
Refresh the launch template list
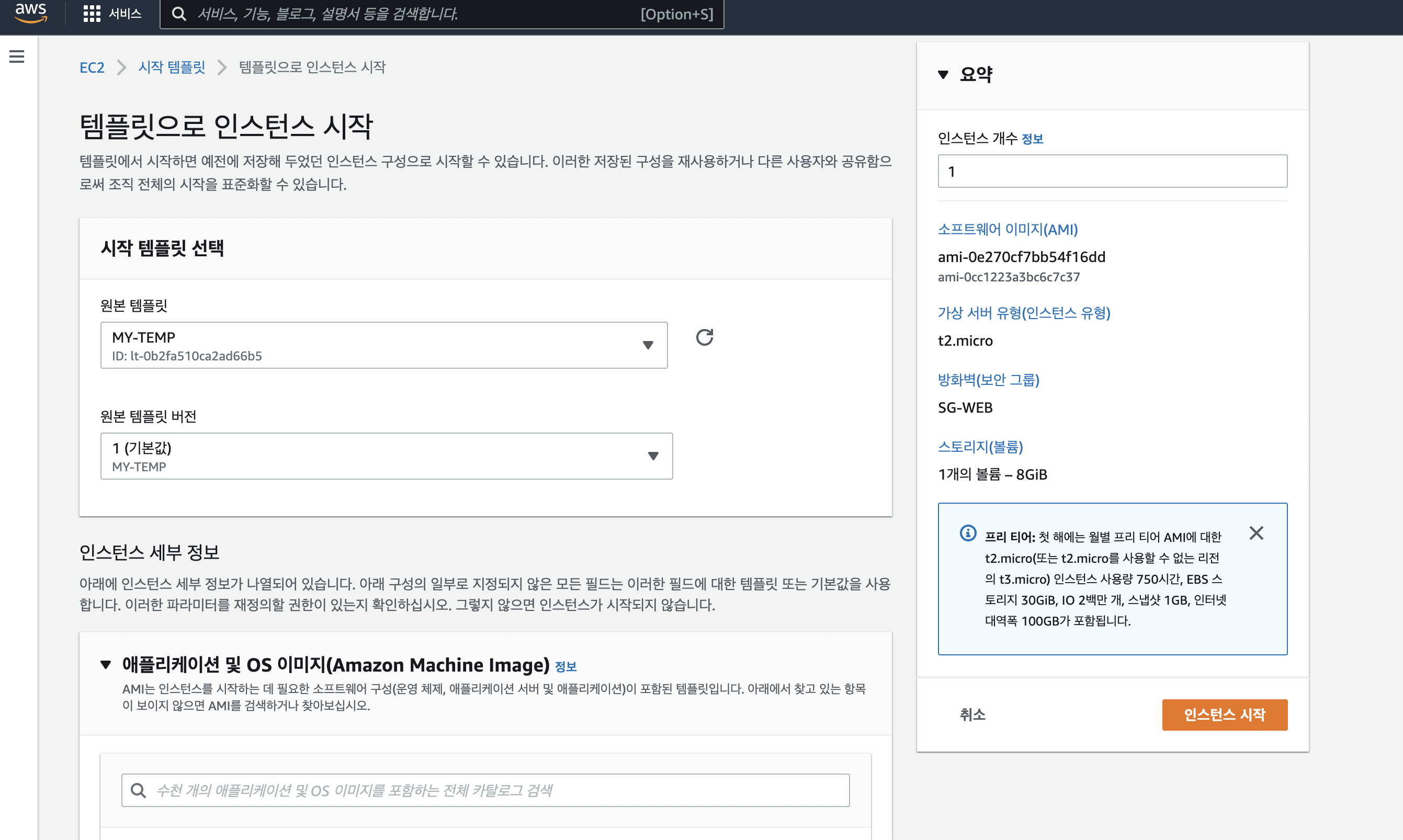(704, 337)
